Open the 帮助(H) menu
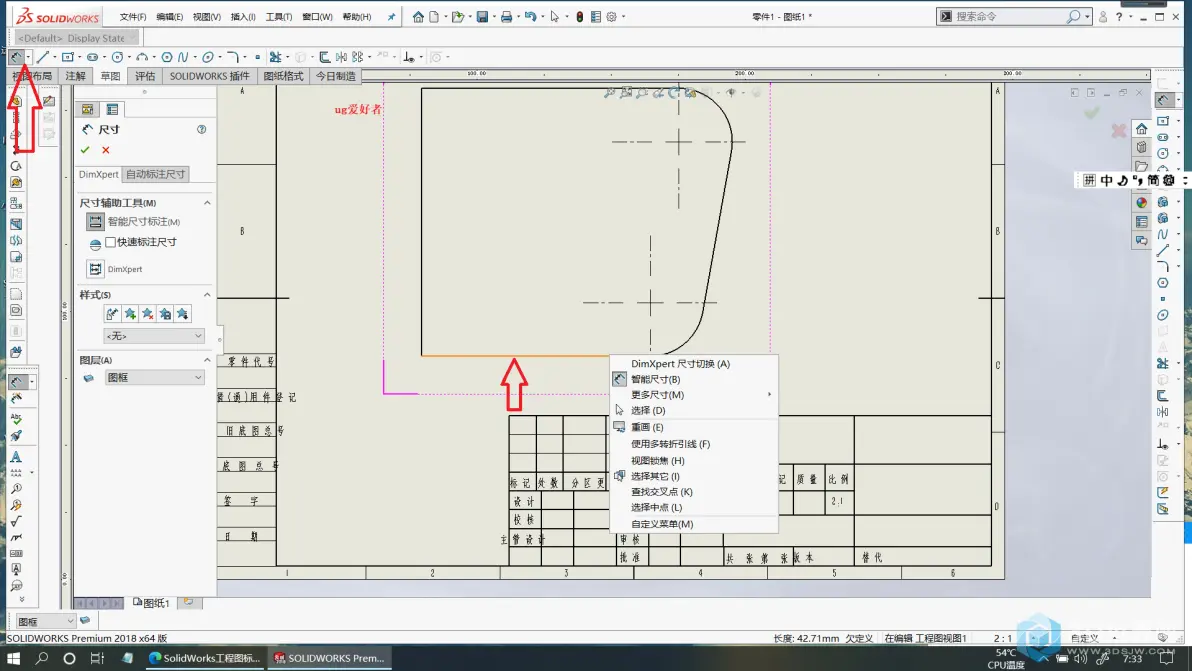1192x671 pixels. point(357,17)
